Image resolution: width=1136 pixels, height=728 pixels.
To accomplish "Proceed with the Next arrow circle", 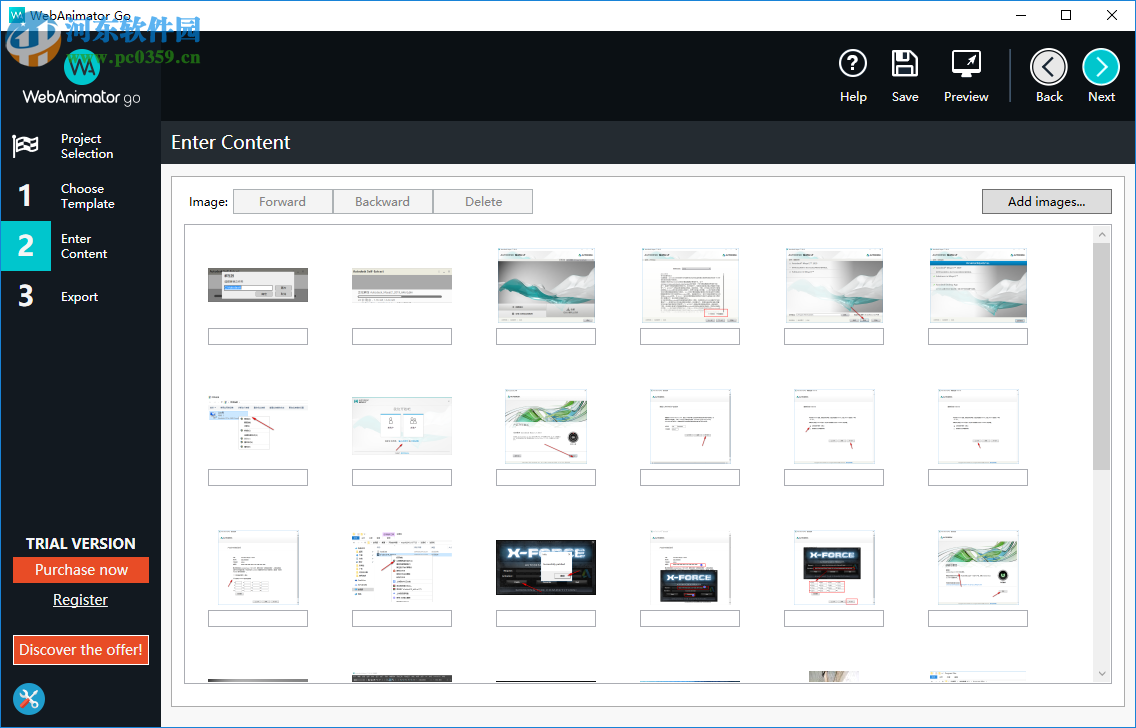I will 1100,67.
